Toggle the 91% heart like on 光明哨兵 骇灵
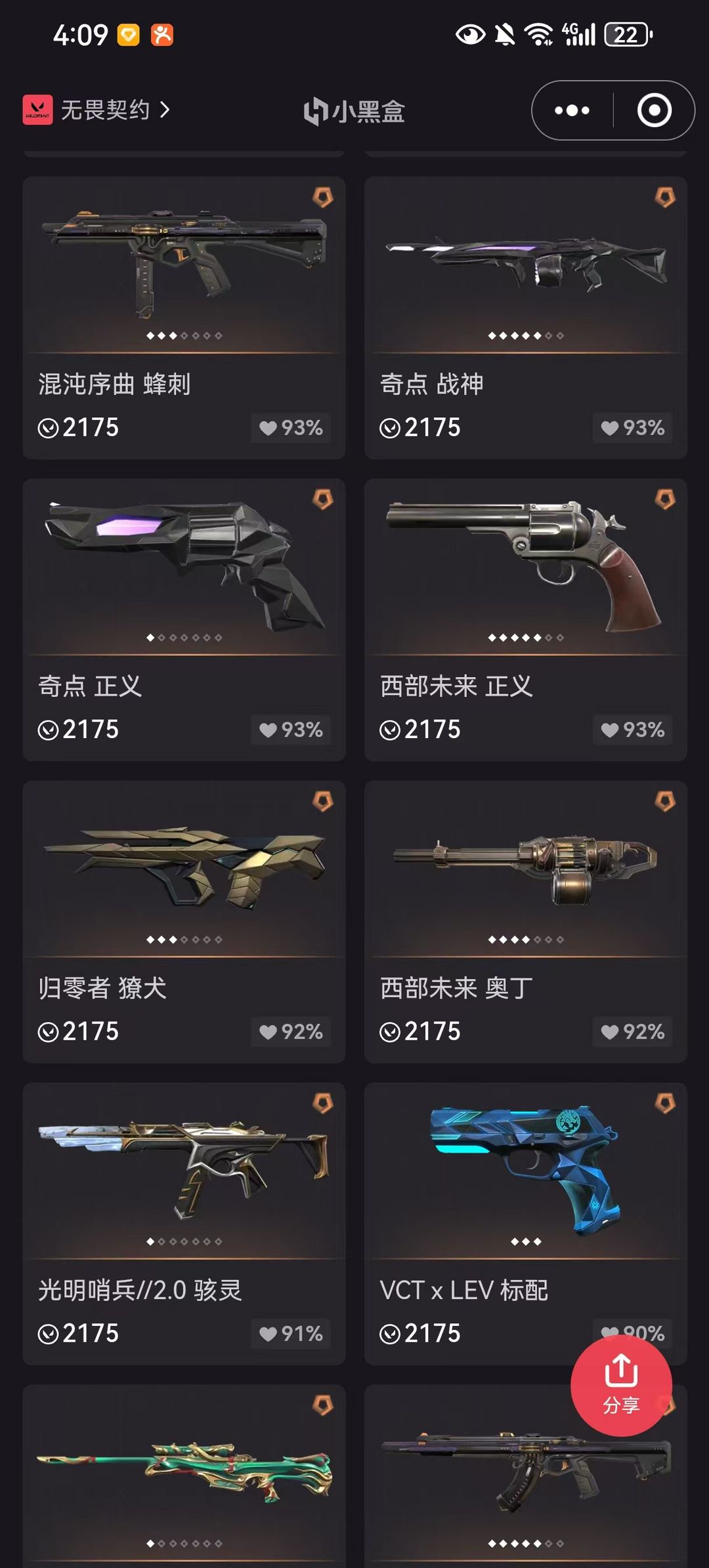Screen dimensions: 709x1568 point(290,1333)
